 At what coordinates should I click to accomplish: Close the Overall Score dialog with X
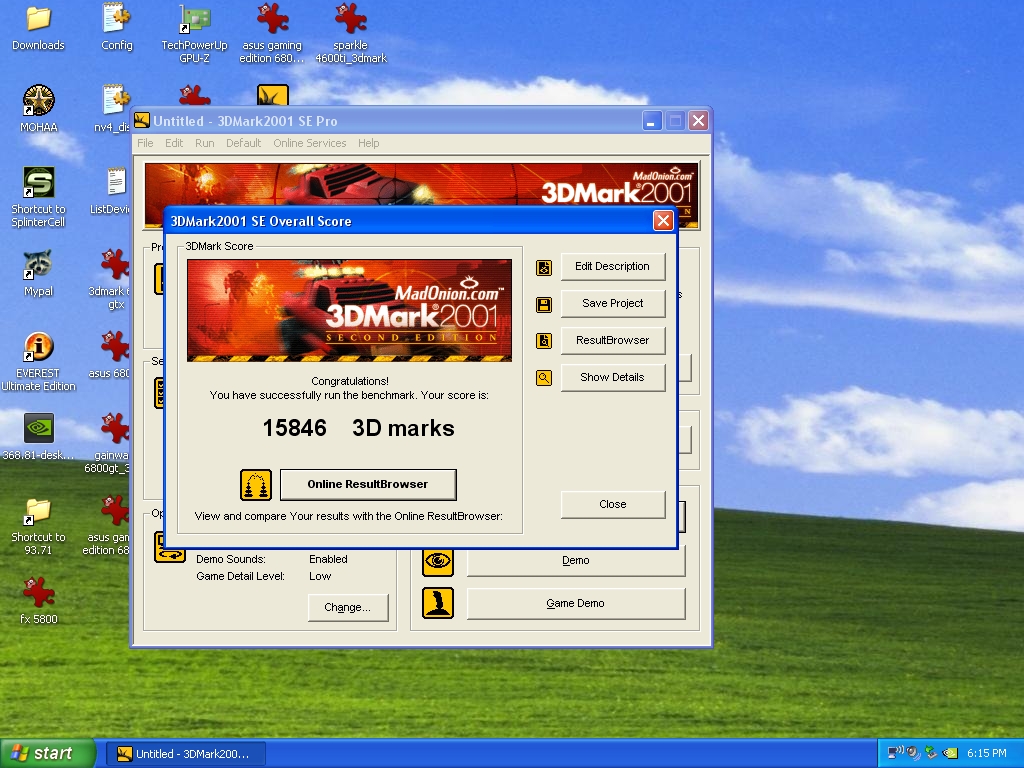point(663,221)
